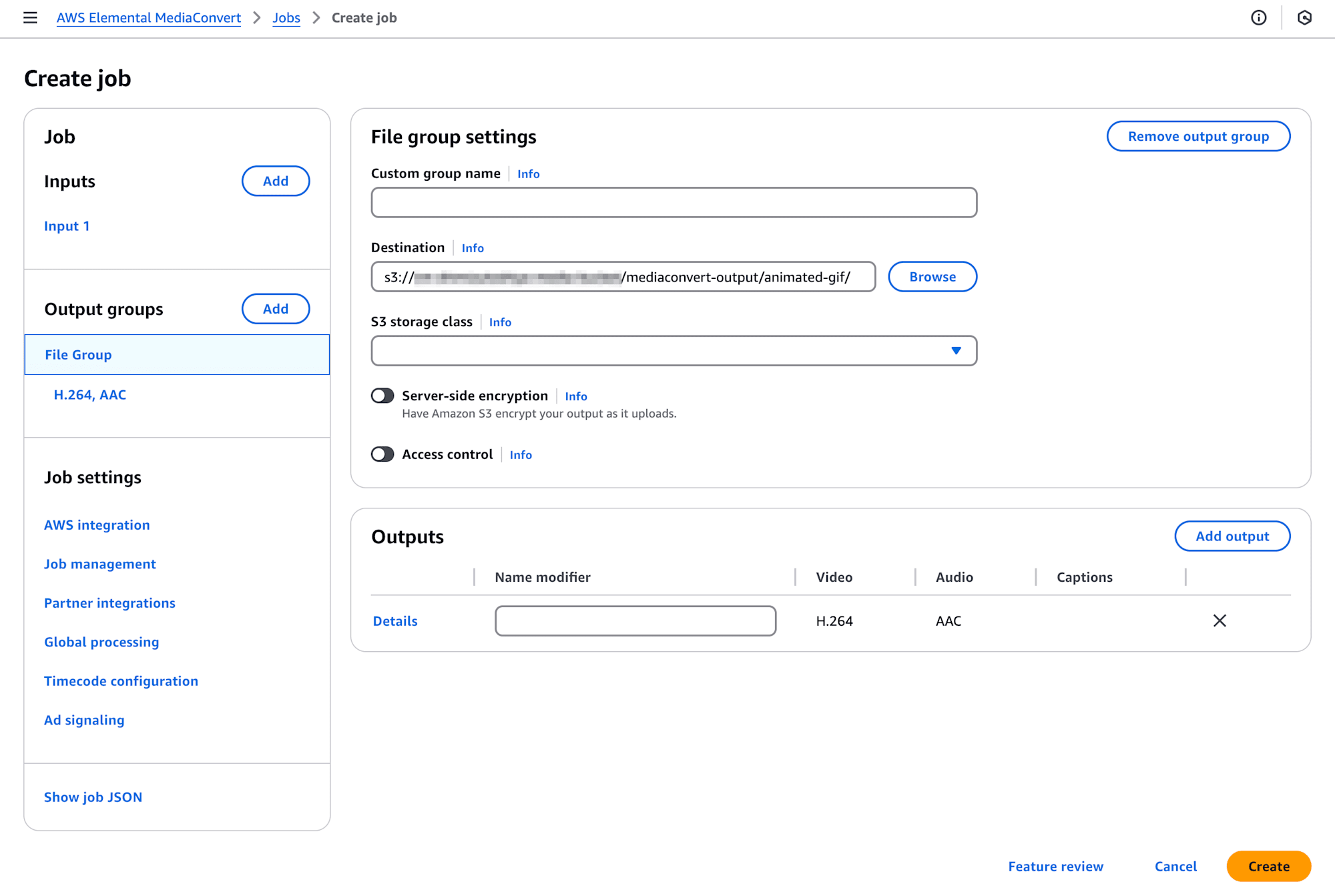Viewport: 1335px width, 896px height.
Task: Open AWS integration job settings
Action: coord(97,525)
